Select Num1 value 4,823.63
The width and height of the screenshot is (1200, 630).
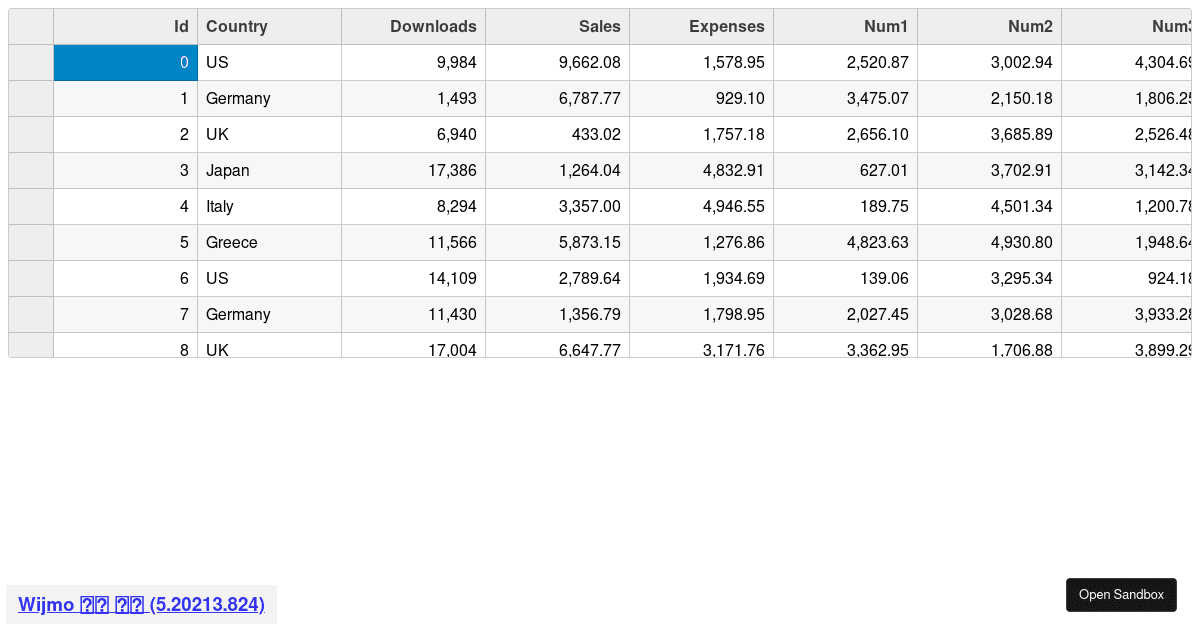click(845, 243)
